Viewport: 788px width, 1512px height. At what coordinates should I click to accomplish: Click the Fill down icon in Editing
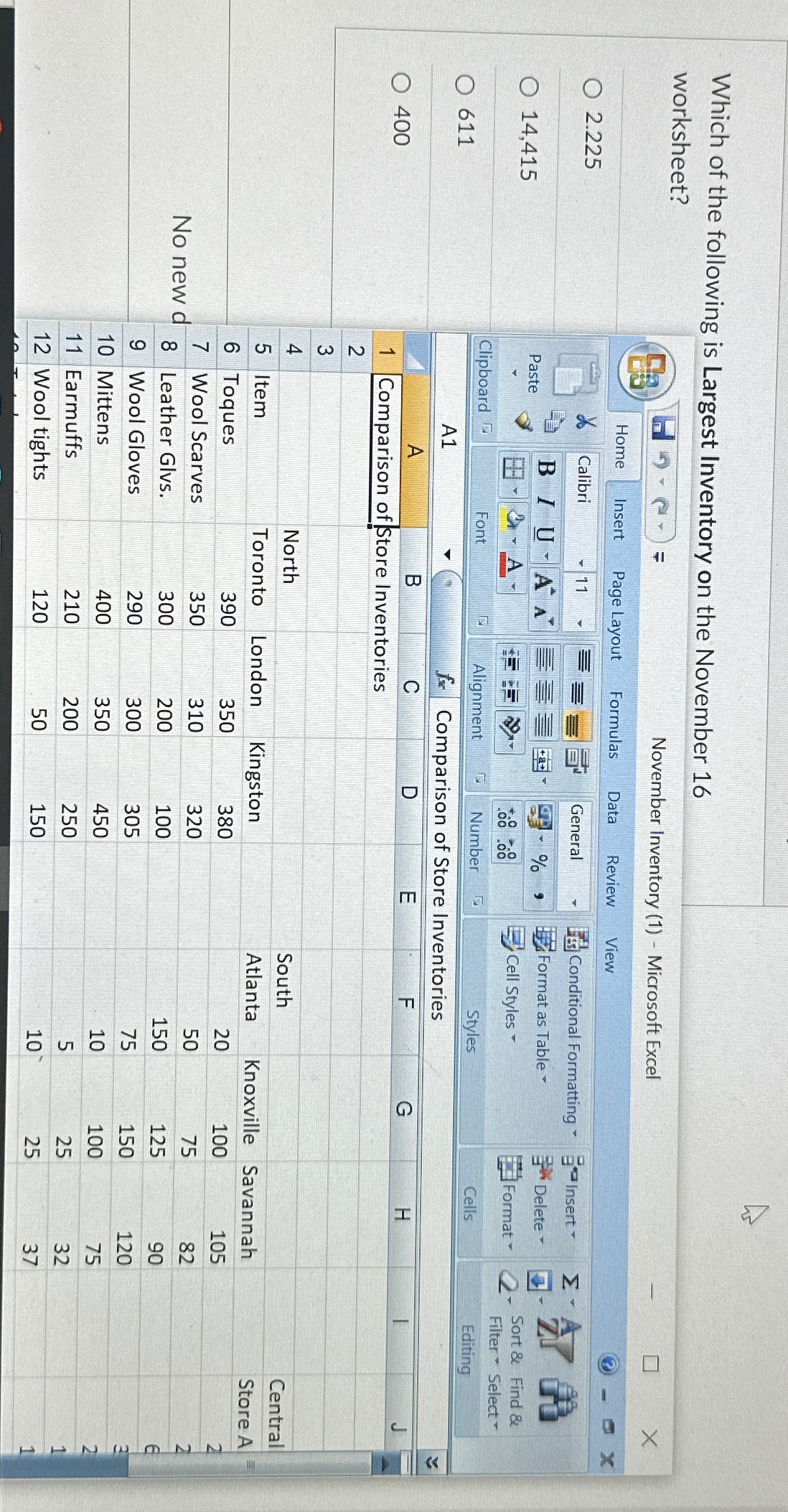point(538,1280)
